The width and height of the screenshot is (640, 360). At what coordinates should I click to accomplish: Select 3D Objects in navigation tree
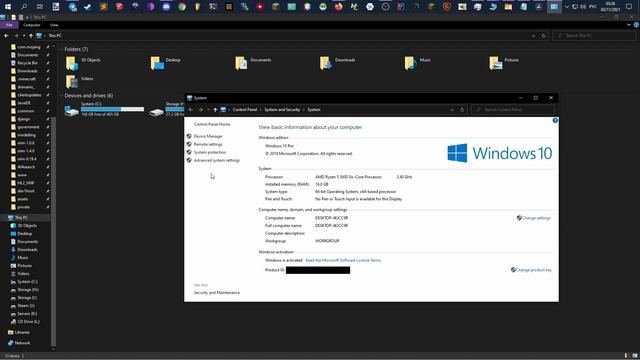pyautogui.click(x=27, y=226)
